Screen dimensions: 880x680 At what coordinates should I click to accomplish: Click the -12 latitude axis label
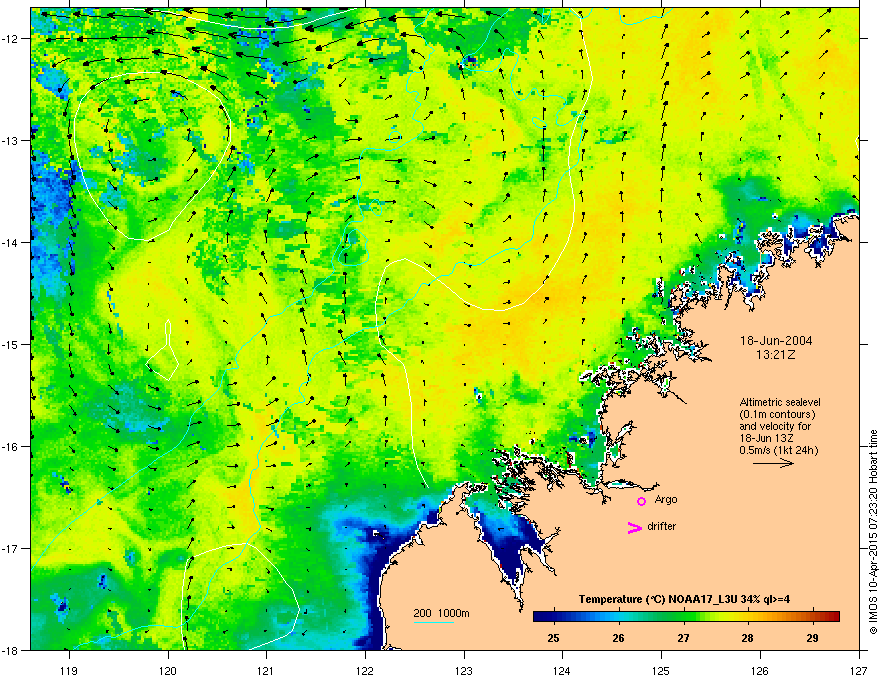pyautogui.click(x=11, y=39)
